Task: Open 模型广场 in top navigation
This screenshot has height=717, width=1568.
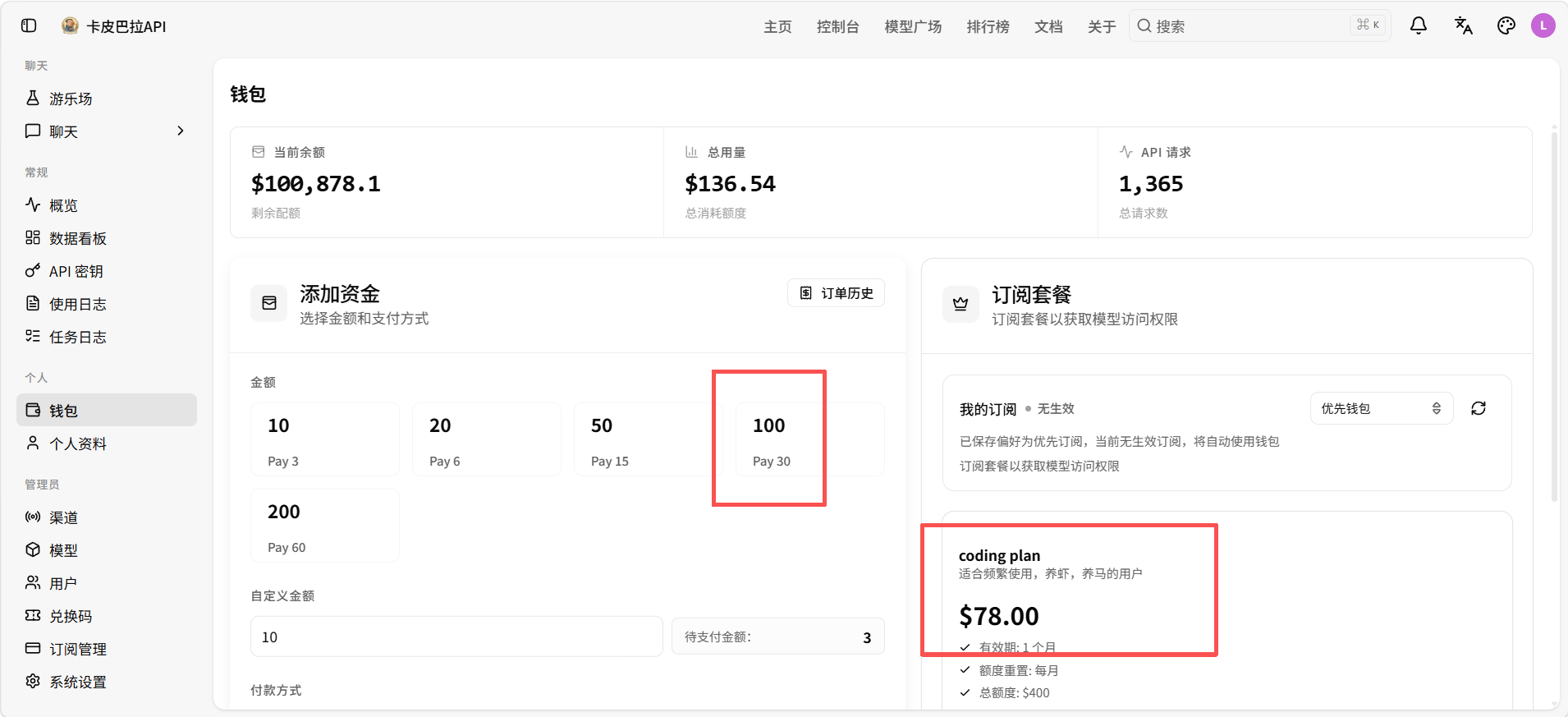Action: click(x=913, y=26)
